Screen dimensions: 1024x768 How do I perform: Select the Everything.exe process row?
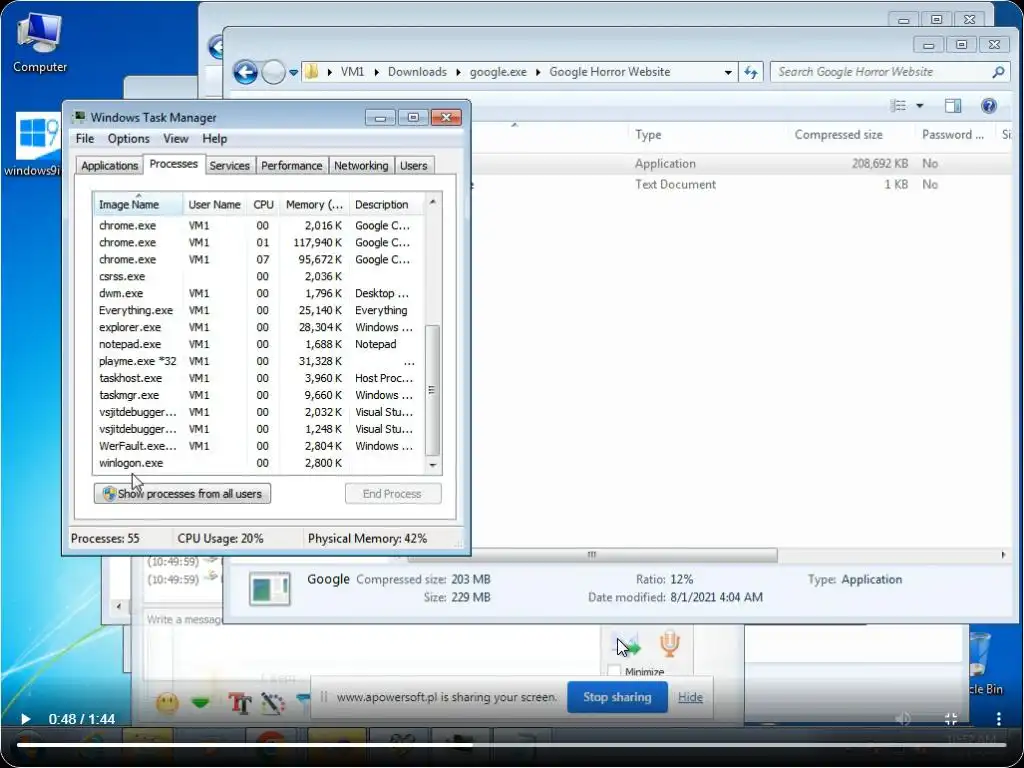(x=259, y=310)
